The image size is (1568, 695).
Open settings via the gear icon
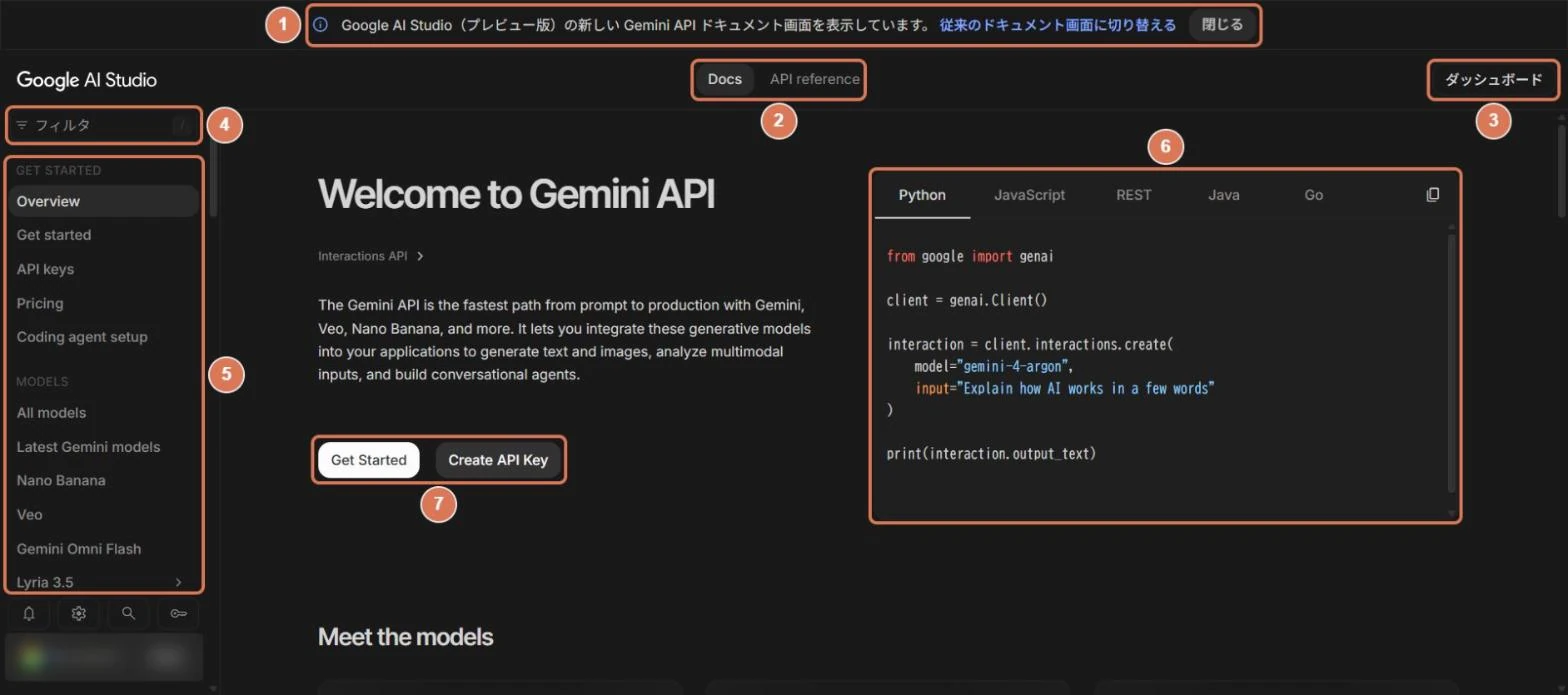tap(79, 614)
